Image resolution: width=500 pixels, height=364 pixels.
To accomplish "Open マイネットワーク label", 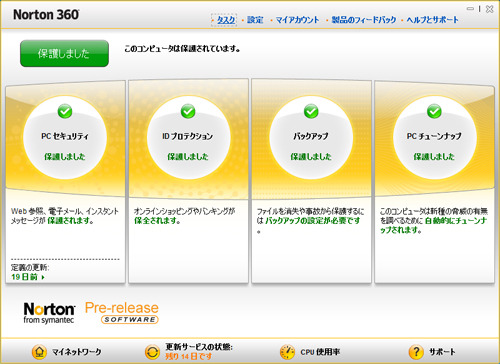I will (77, 352).
